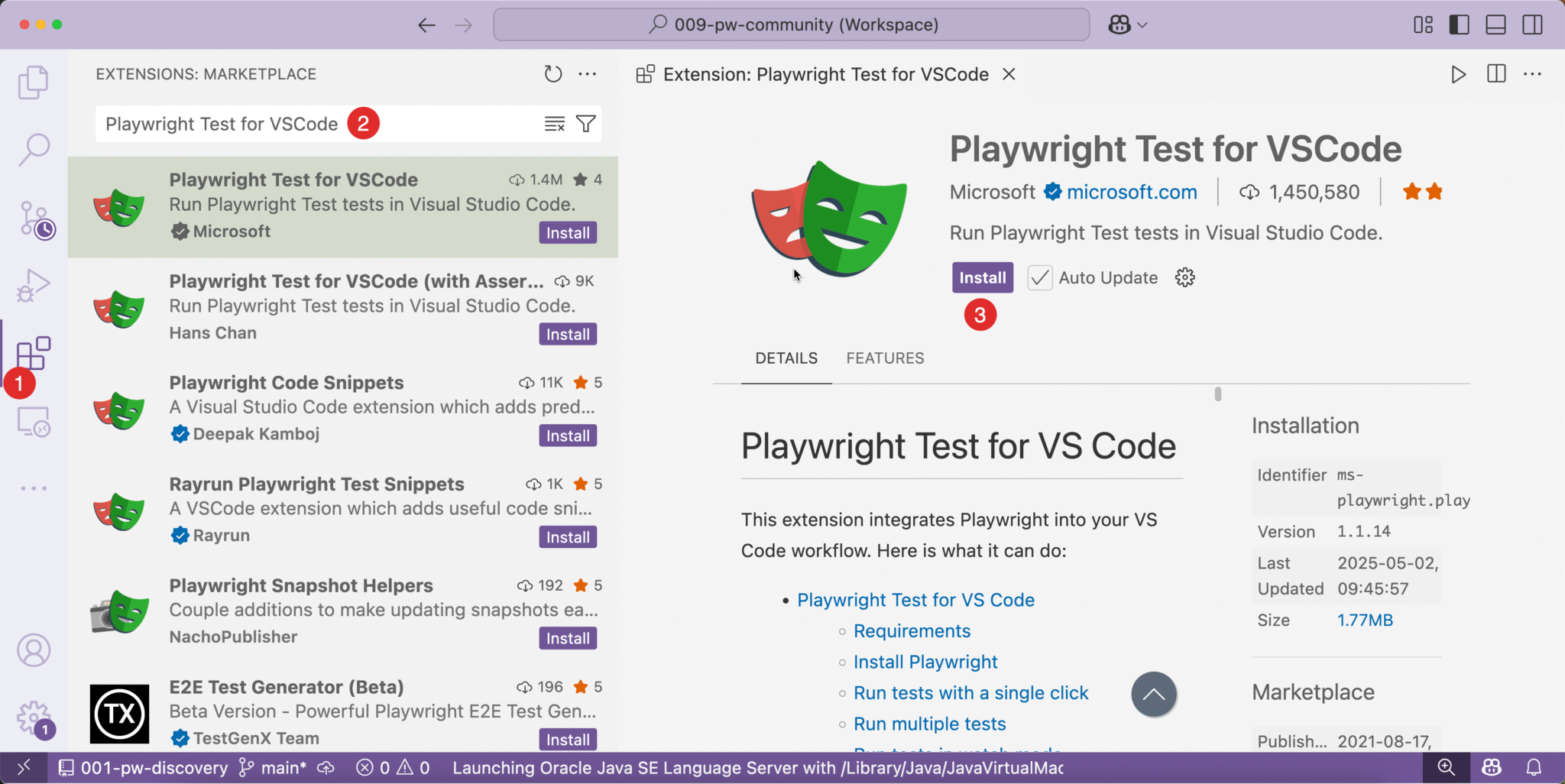Open the Search view icon

34,150
